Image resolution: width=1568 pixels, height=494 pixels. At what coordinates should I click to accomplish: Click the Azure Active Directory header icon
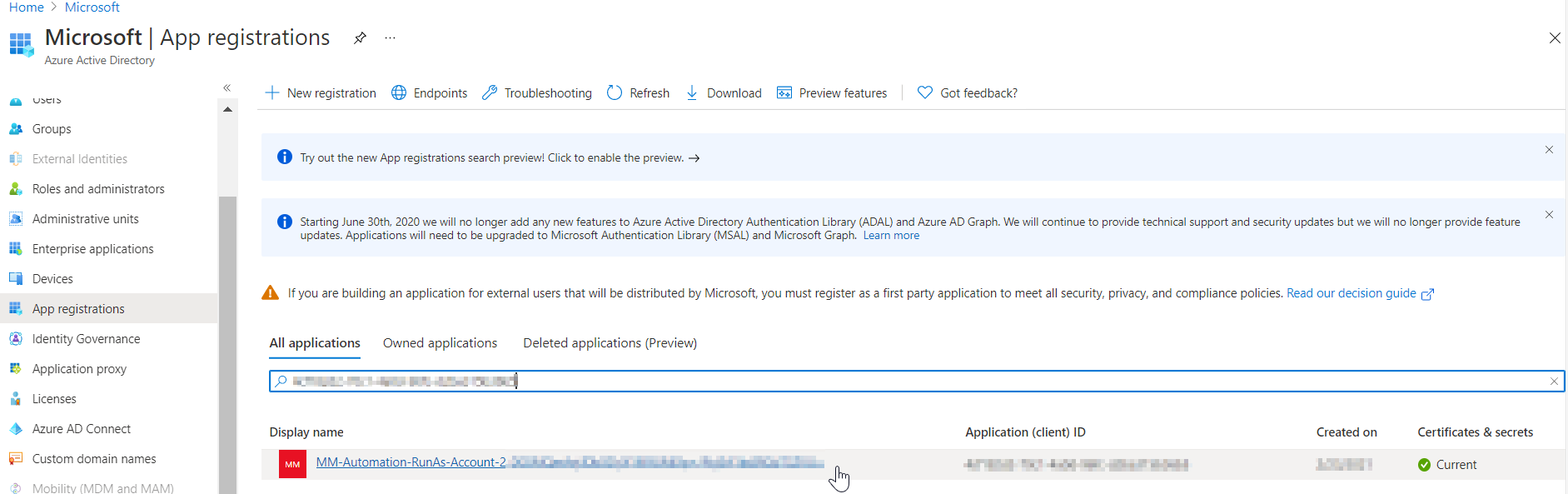22,45
